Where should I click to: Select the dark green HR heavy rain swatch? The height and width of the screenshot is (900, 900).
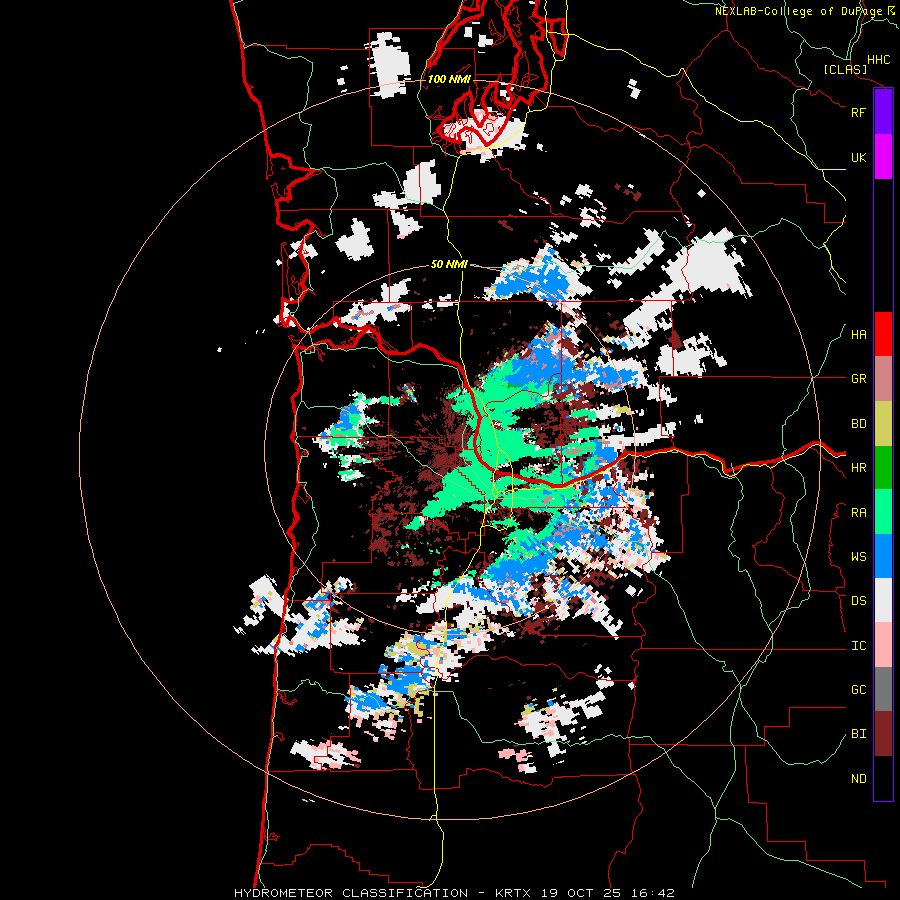(x=883, y=468)
